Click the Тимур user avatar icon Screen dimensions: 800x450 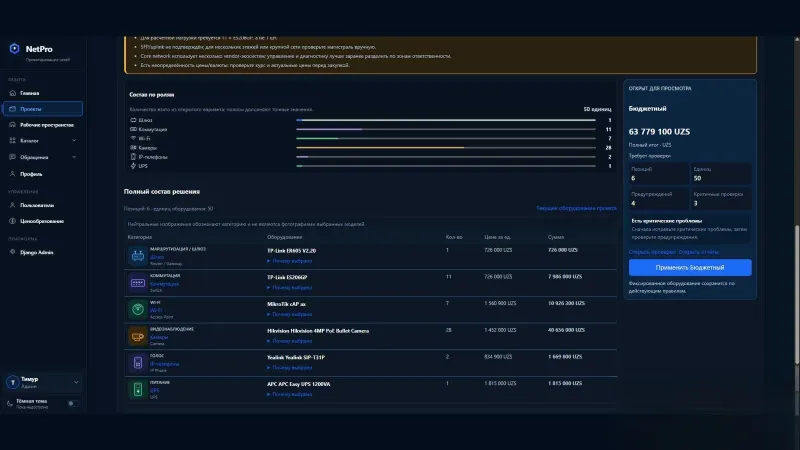click(x=13, y=382)
